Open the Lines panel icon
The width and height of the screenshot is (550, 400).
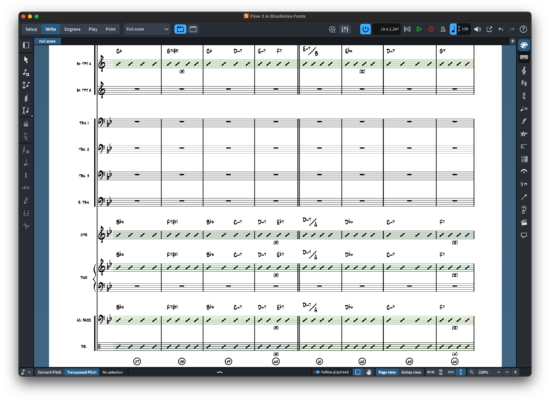click(524, 197)
